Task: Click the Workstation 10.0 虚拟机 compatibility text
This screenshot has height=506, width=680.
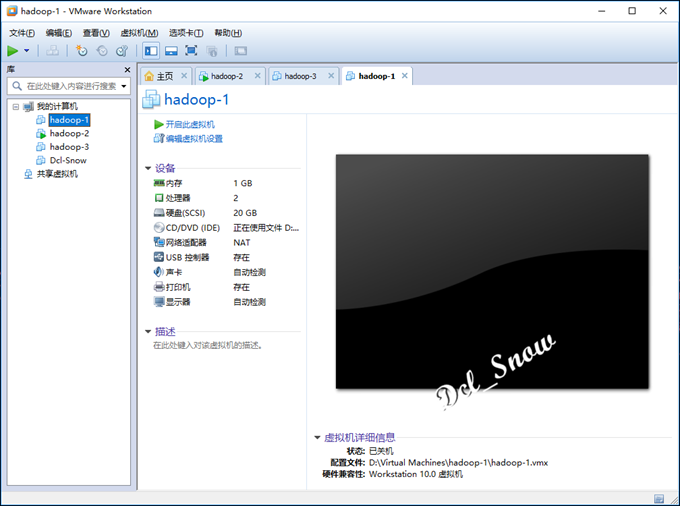Action: point(416,474)
